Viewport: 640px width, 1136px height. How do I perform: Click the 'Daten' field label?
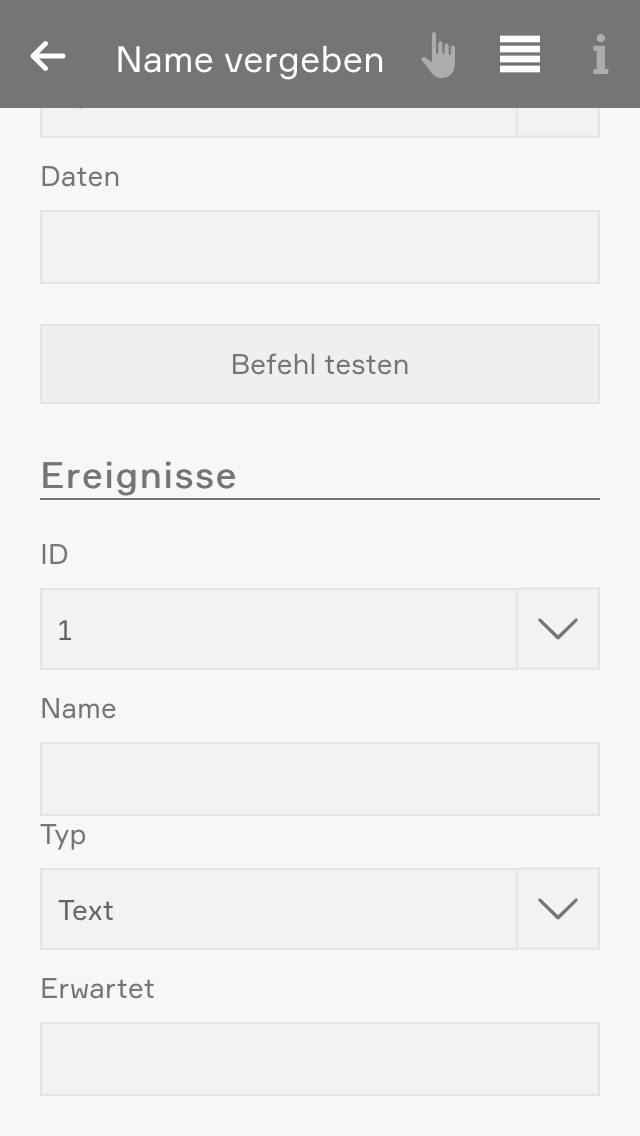coord(80,177)
